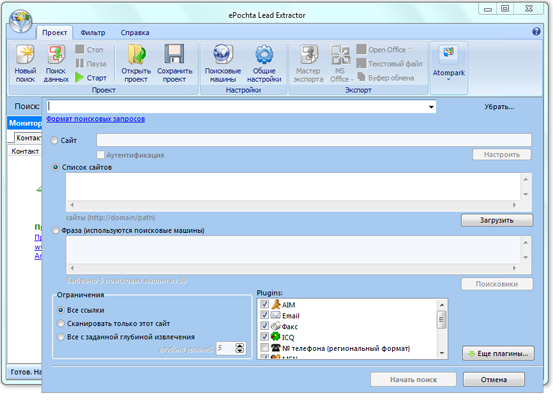This screenshot has height=400, width=553.
Task: Click the Atompark icon
Action: click(x=448, y=53)
